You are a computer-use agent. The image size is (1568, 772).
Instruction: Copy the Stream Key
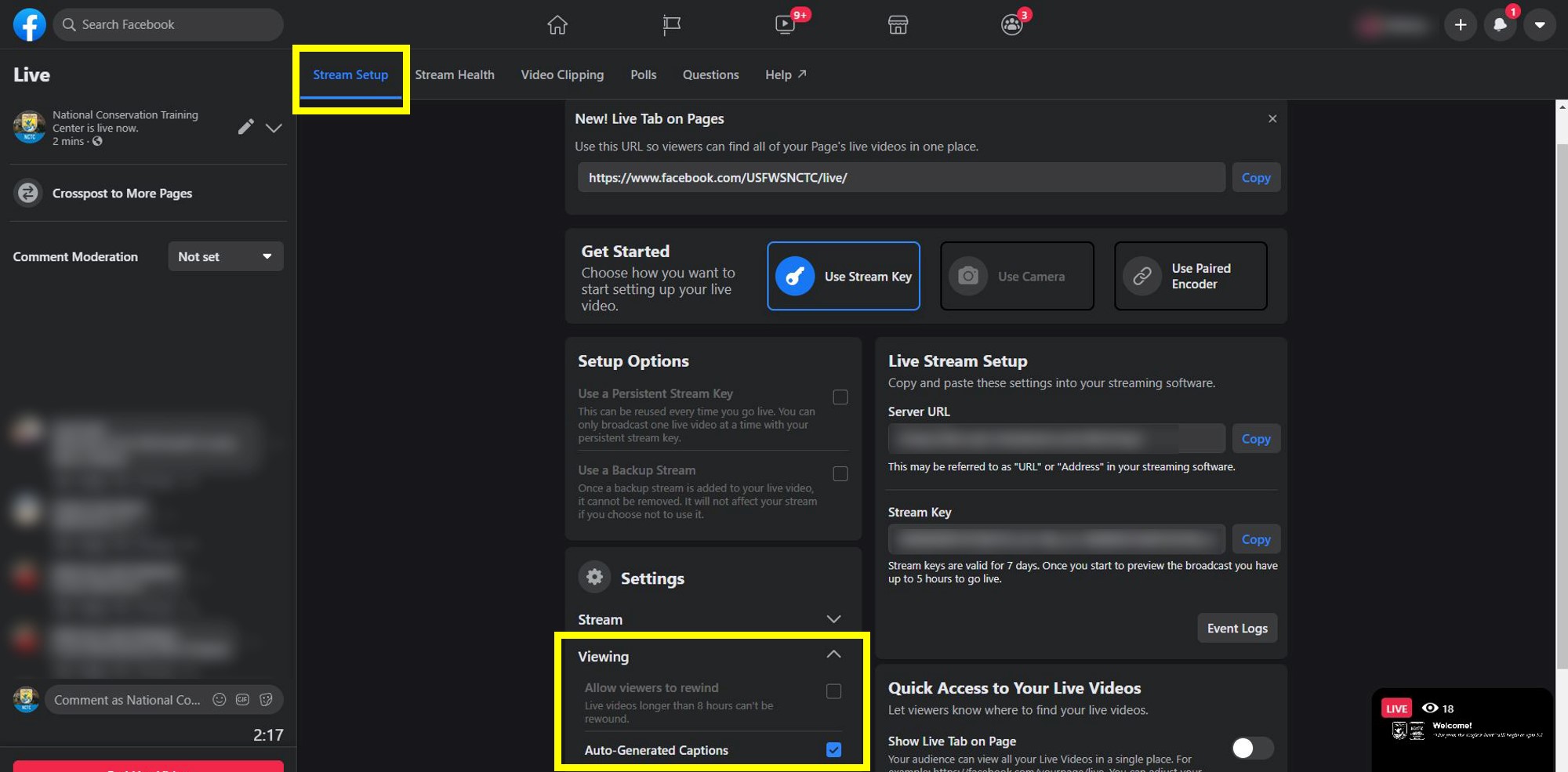(1256, 539)
